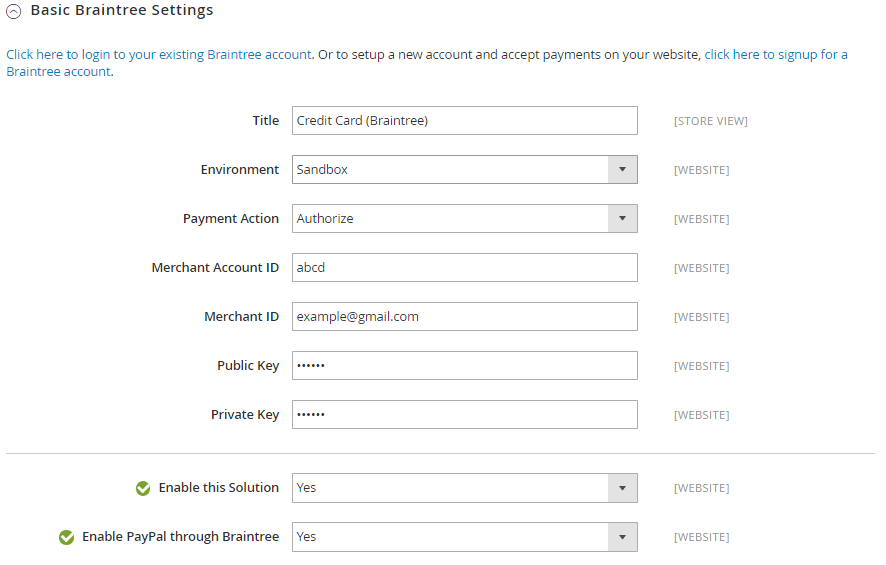This screenshot has height=565, width=886.
Task: Click the Payment Action select showing Authorize
Action: point(450,219)
